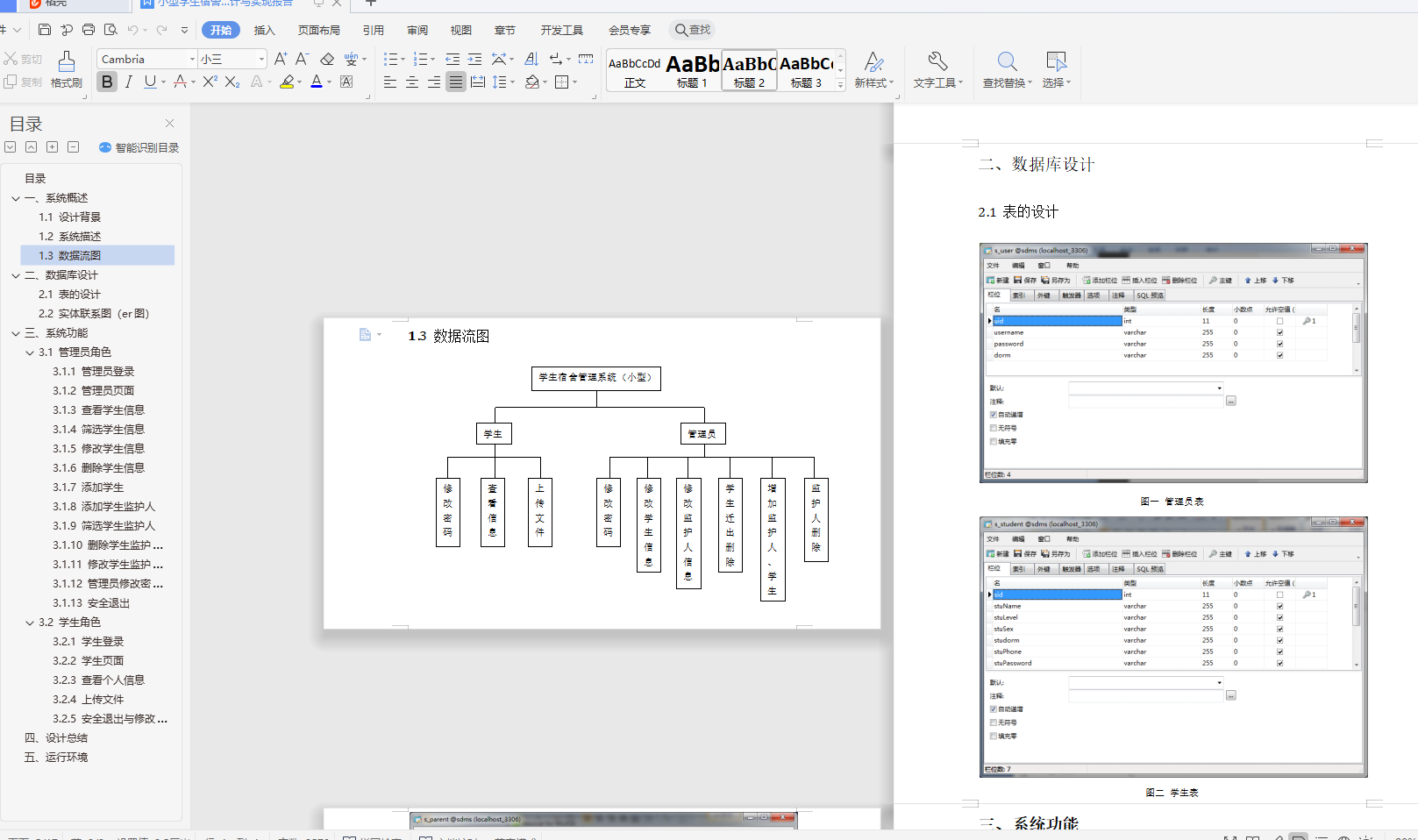Viewport: 1418px width, 840px height.
Task: Select the Format Painter (格式刷) tool
Action: point(67,70)
